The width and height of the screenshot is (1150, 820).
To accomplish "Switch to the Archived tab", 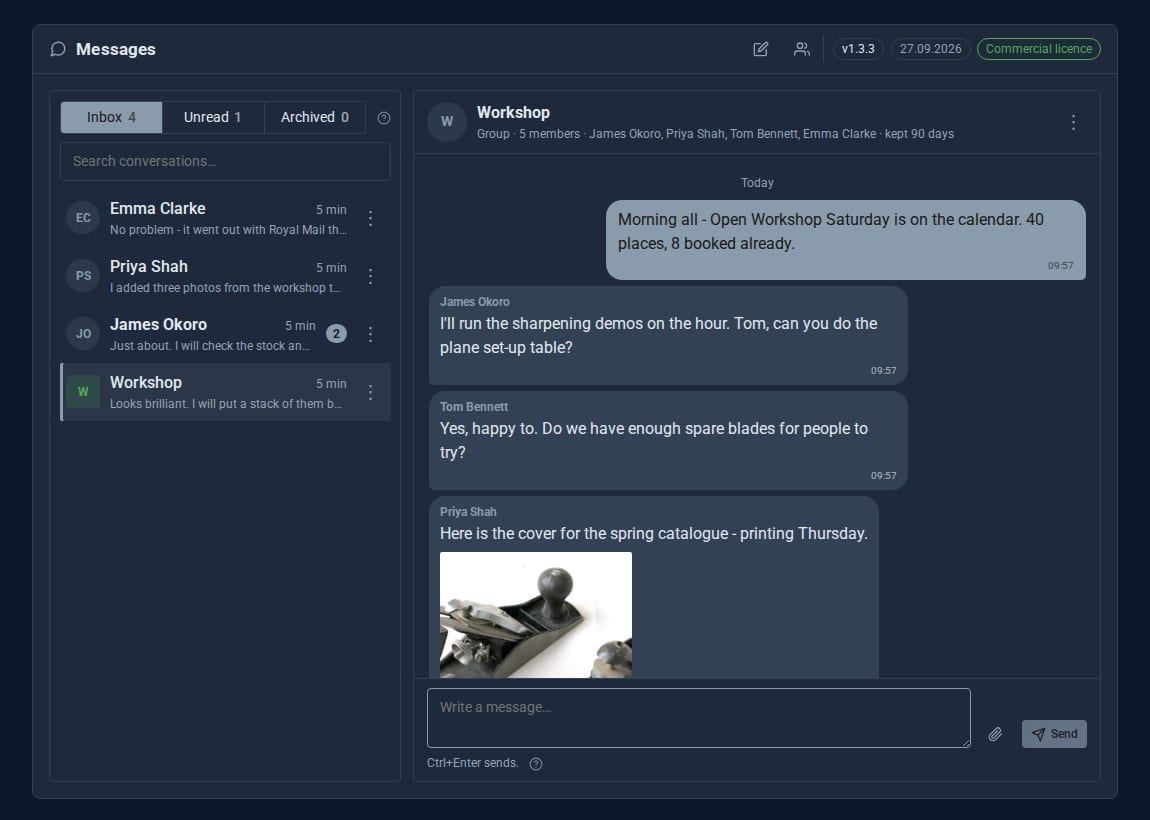I will coord(315,117).
